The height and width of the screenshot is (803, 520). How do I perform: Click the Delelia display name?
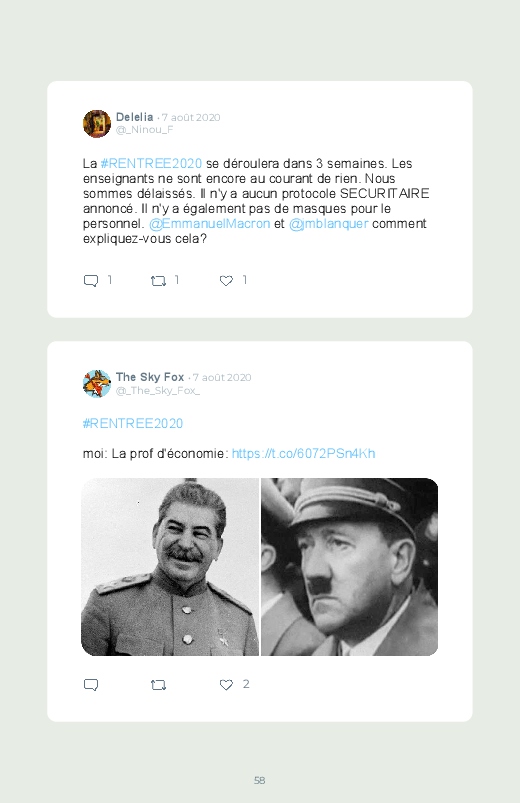(134, 117)
